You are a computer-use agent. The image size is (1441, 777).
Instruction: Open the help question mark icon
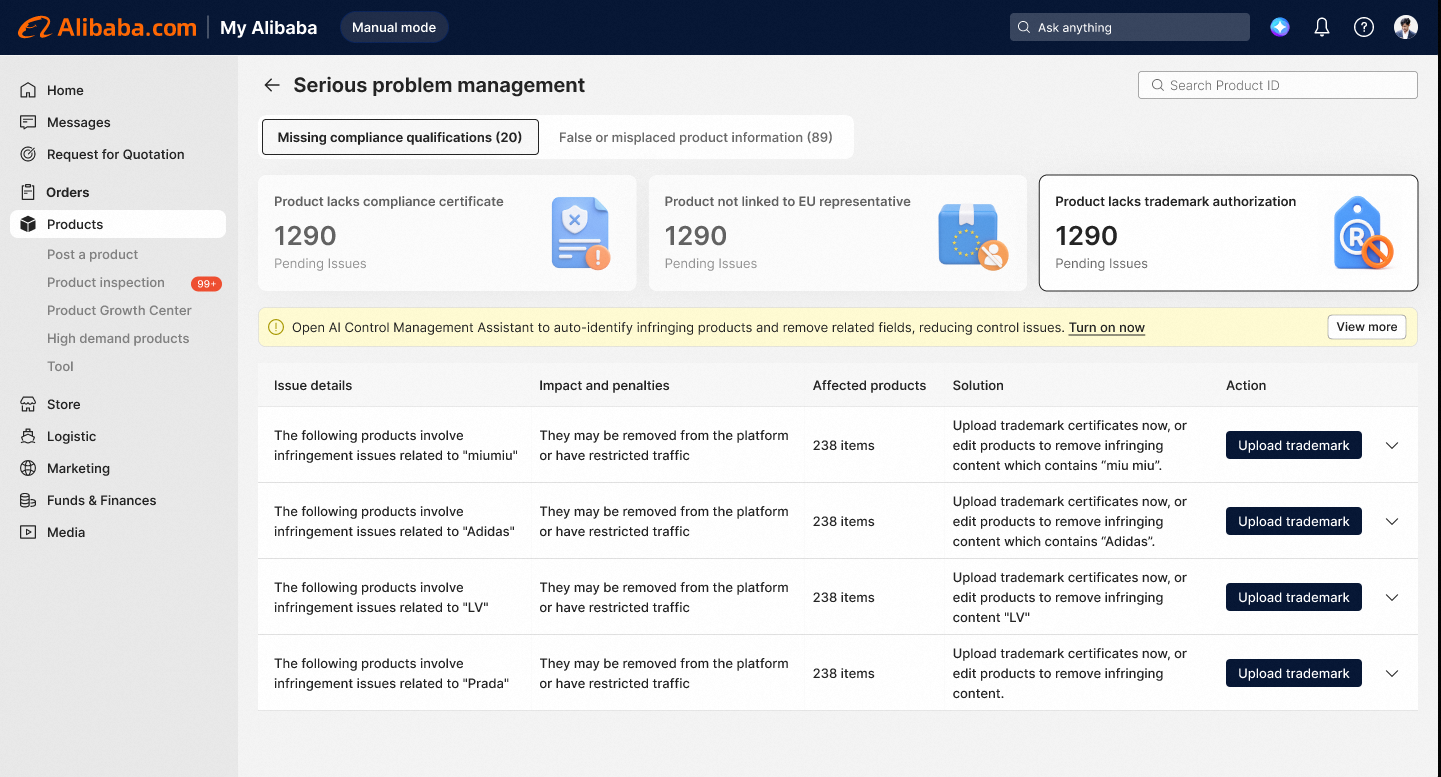tap(1364, 27)
